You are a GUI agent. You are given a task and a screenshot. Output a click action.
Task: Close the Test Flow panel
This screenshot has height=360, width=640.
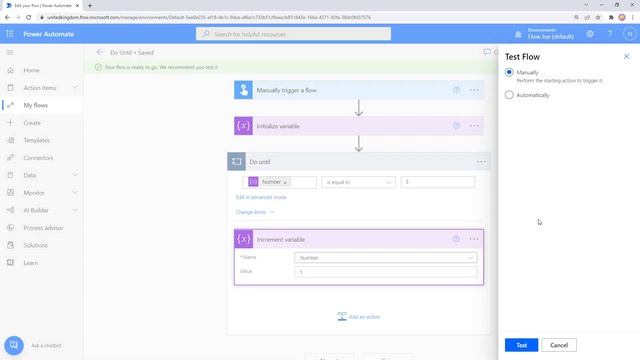(627, 56)
